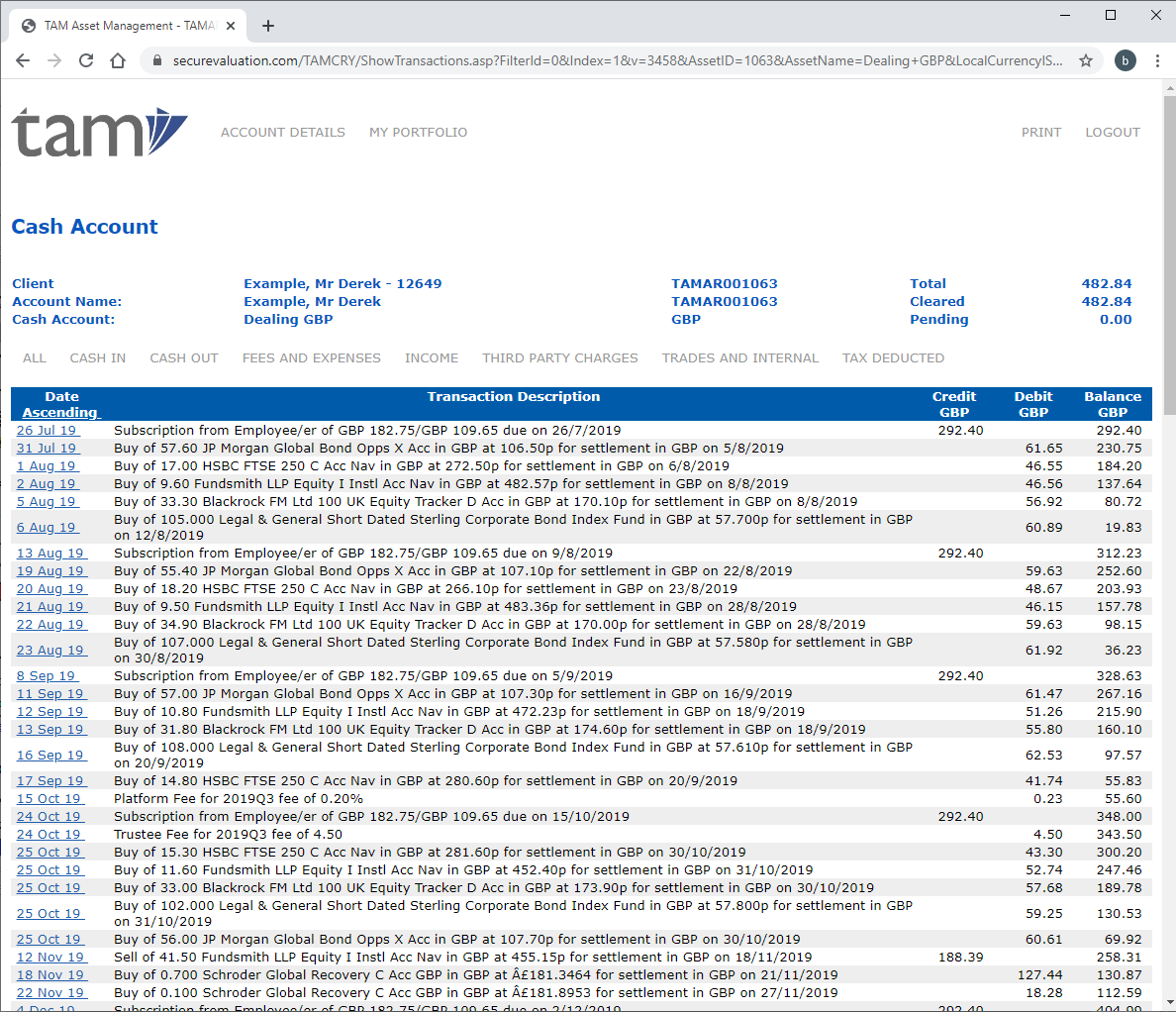The width and height of the screenshot is (1176, 1012).
Task: Open 24 Oct 19 Trustee Fee date link
Action: click(x=50, y=834)
